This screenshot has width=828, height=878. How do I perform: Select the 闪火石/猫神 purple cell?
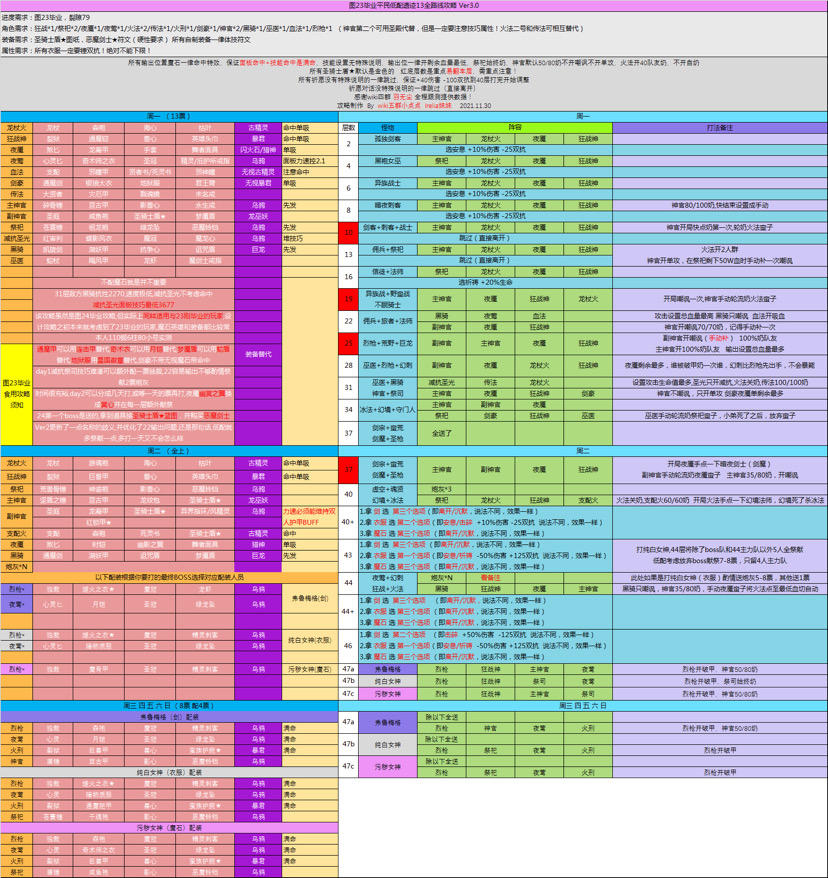tap(258, 150)
